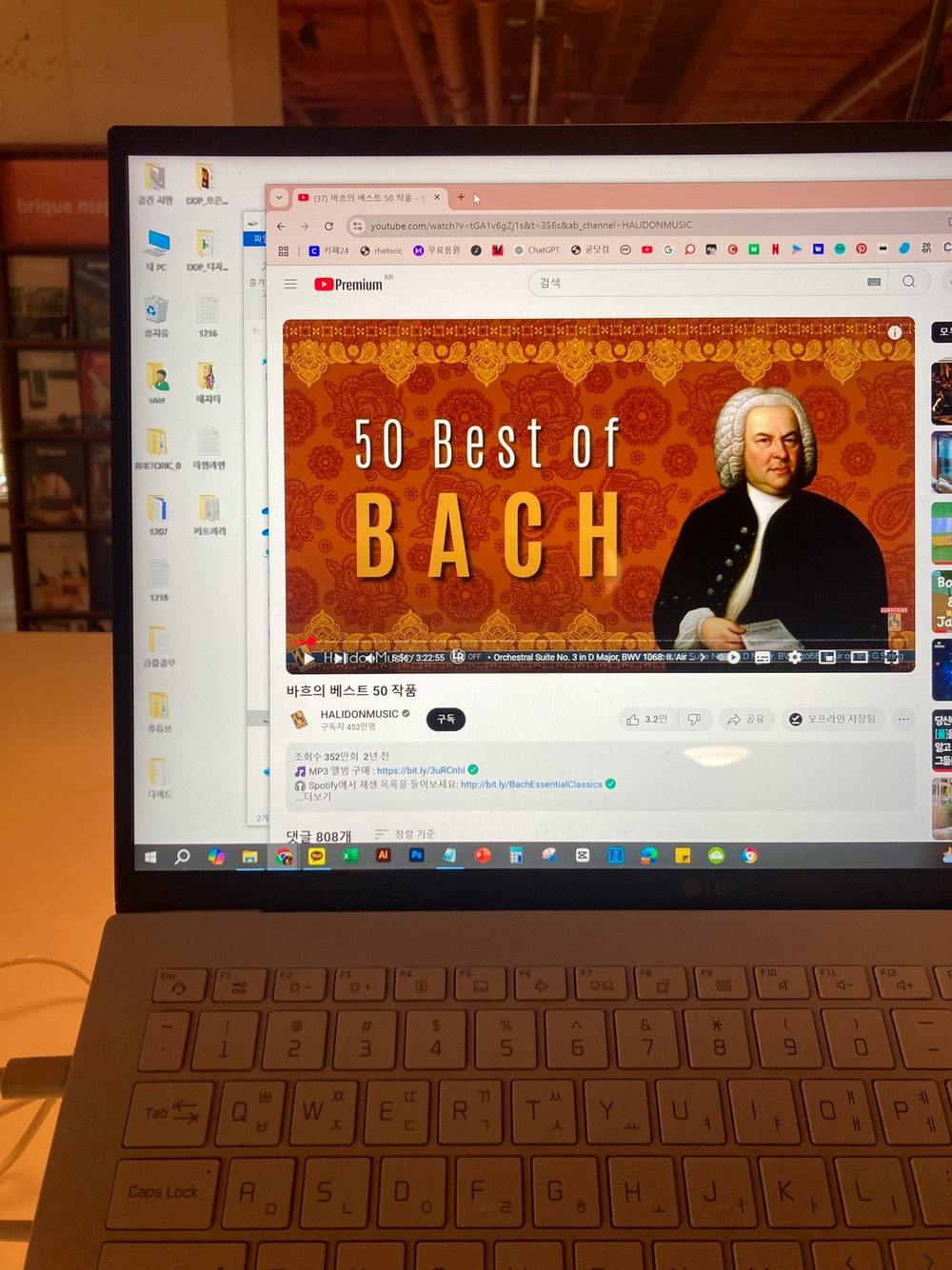Image resolution: width=952 pixels, height=1270 pixels.
Task: Skip to next video in player
Action: click(x=340, y=658)
